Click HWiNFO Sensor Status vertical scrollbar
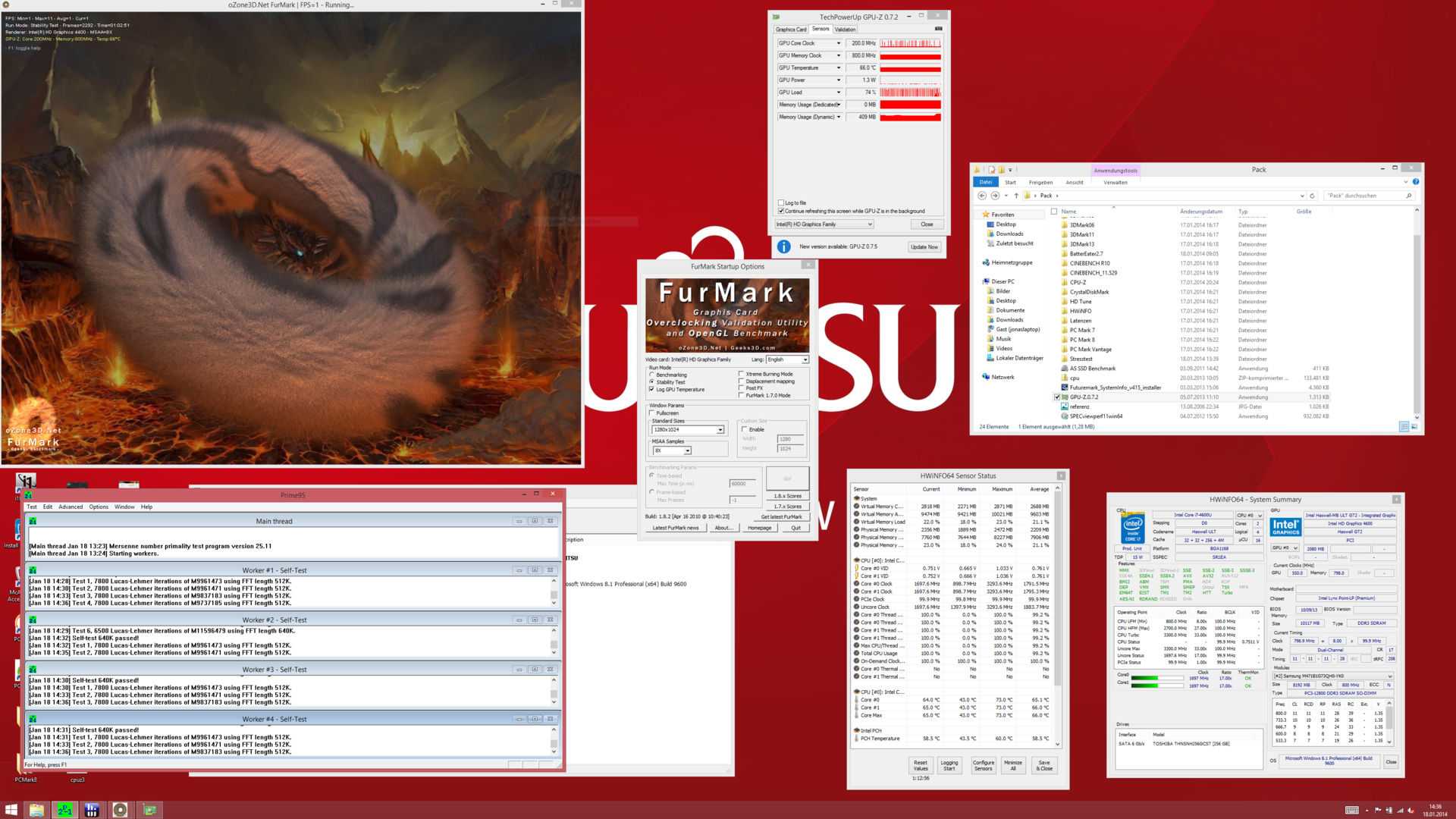The image size is (1456, 819). click(1058, 617)
